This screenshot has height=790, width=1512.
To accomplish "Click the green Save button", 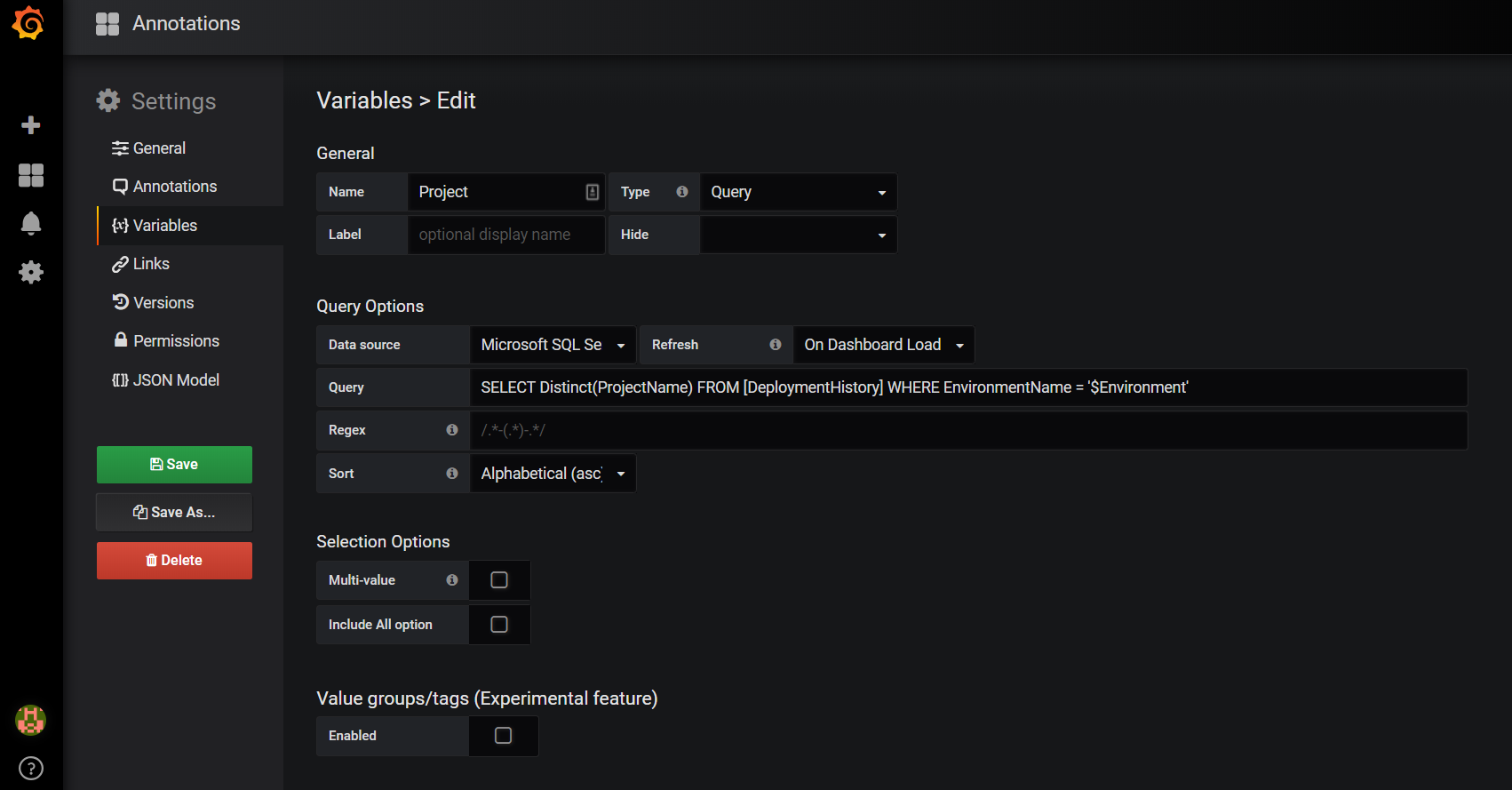I will pos(174,465).
